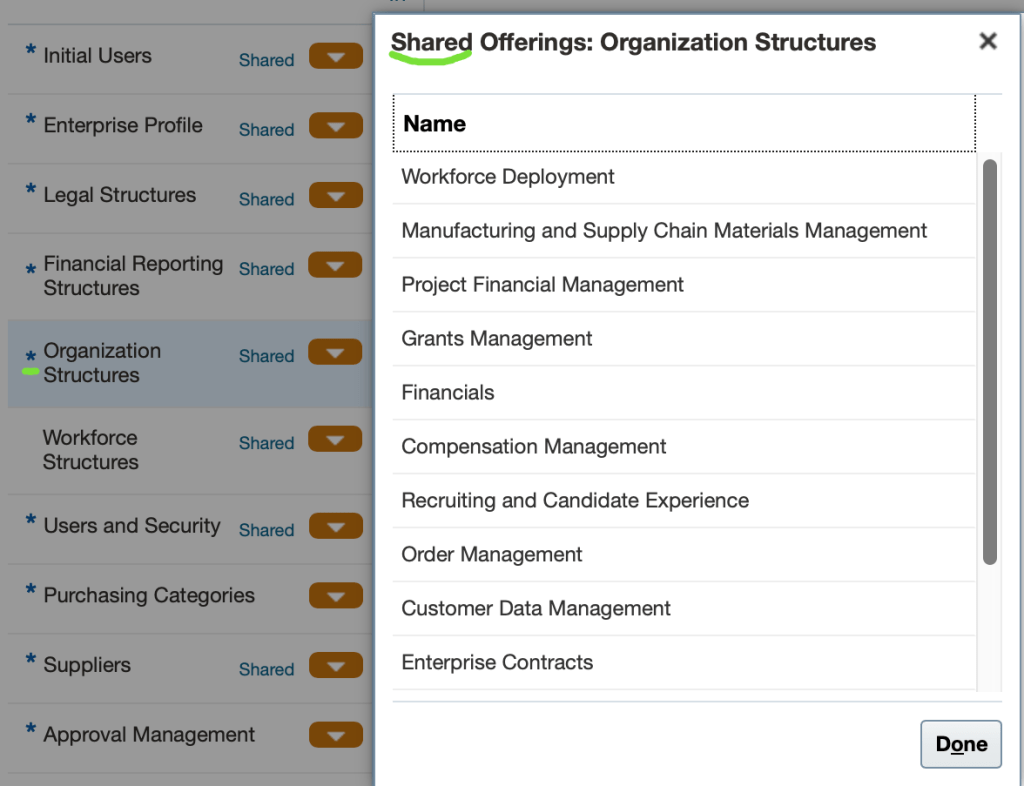This screenshot has width=1024, height=786.
Task: Click Users and Security arrow icon
Action: click(335, 527)
